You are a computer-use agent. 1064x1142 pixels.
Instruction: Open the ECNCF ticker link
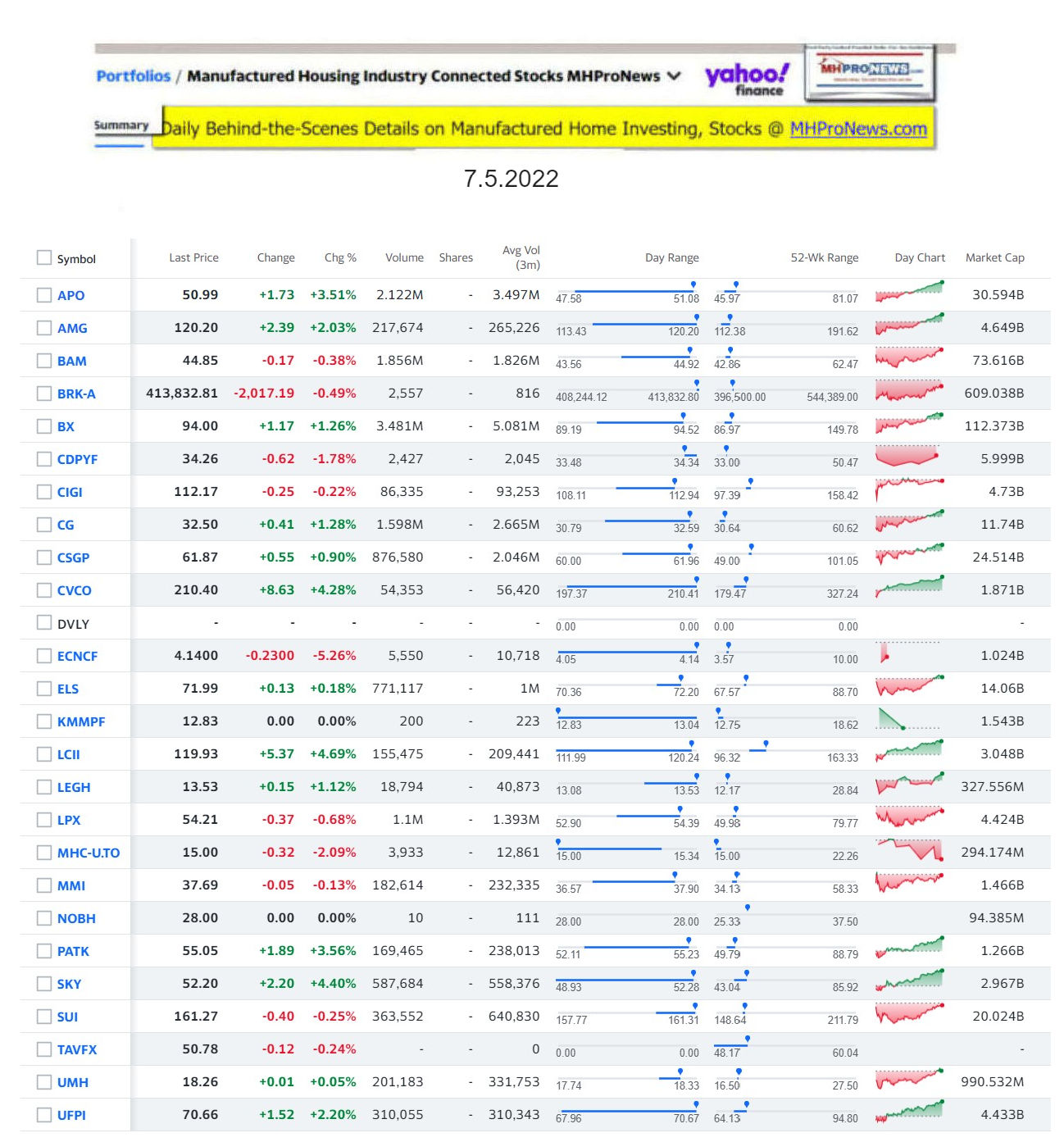tap(77, 656)
